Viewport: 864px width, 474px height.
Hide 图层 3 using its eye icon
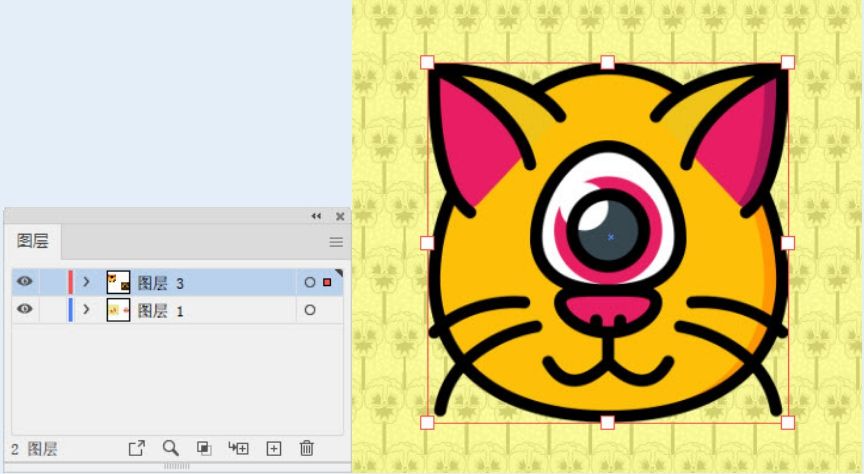pyautogui.click(x=24, y=282)
